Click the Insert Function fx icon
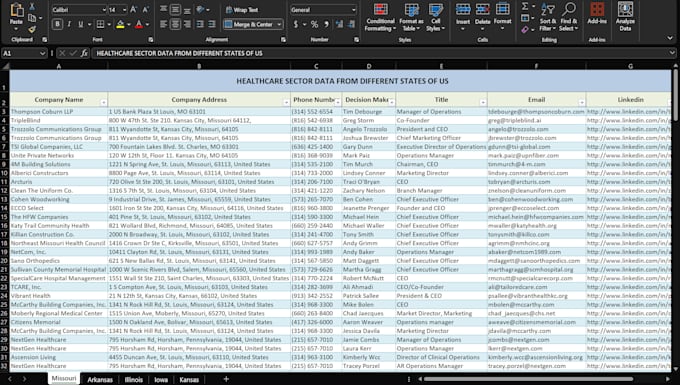Image resolution: width=680 pixels, height=385 pixels. tap(84, 53)
